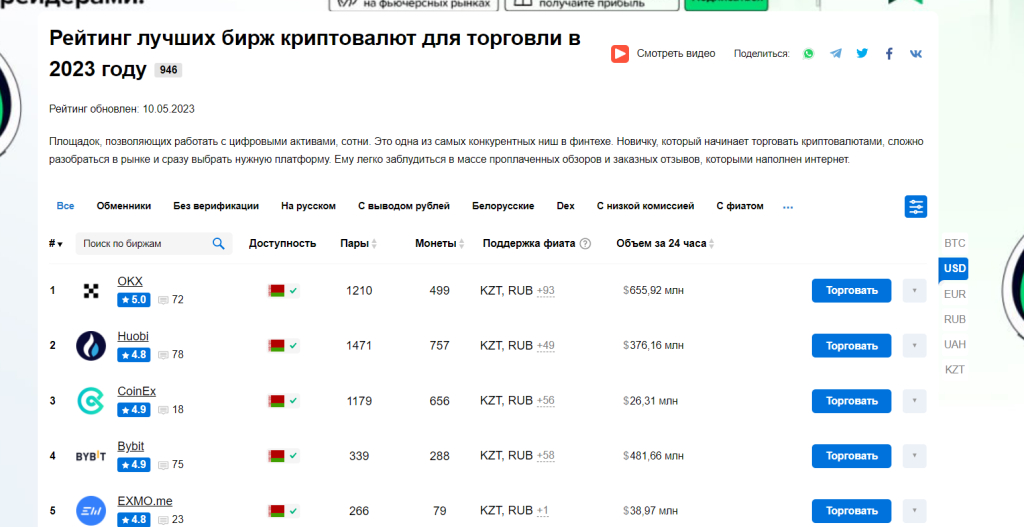Click the red video play icon

(x=620, y=54)
